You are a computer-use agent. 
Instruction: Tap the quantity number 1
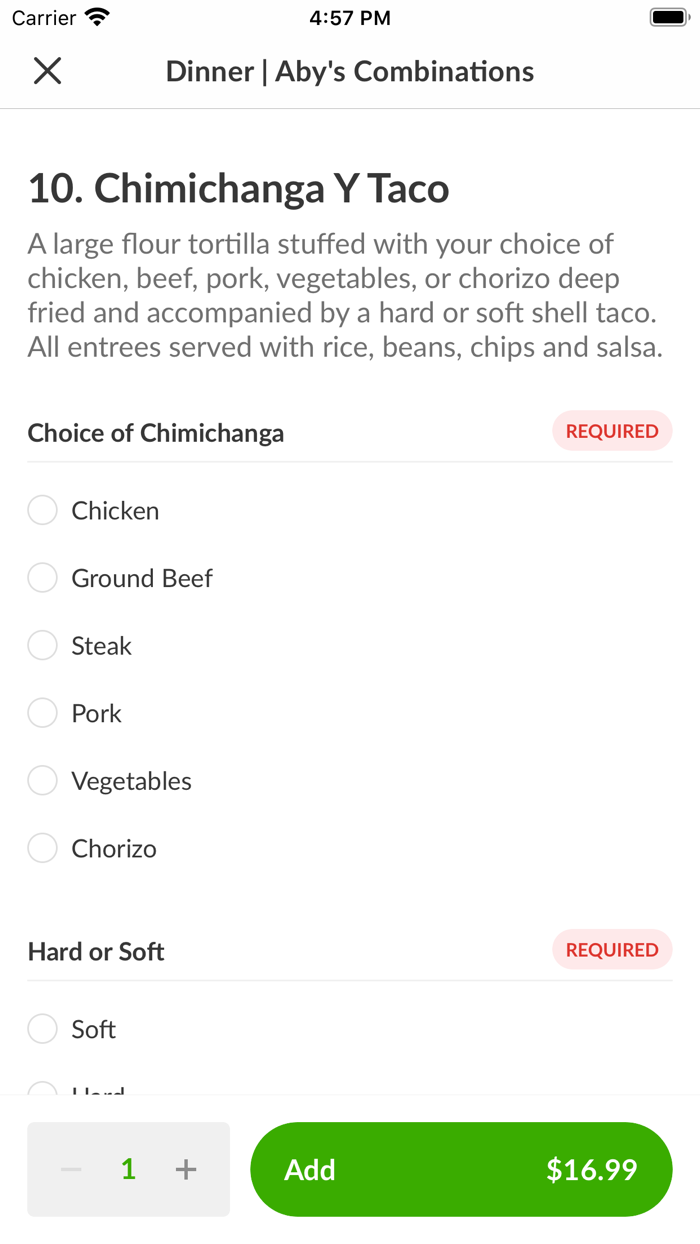pyautogui.click(x=128, y=1169)
